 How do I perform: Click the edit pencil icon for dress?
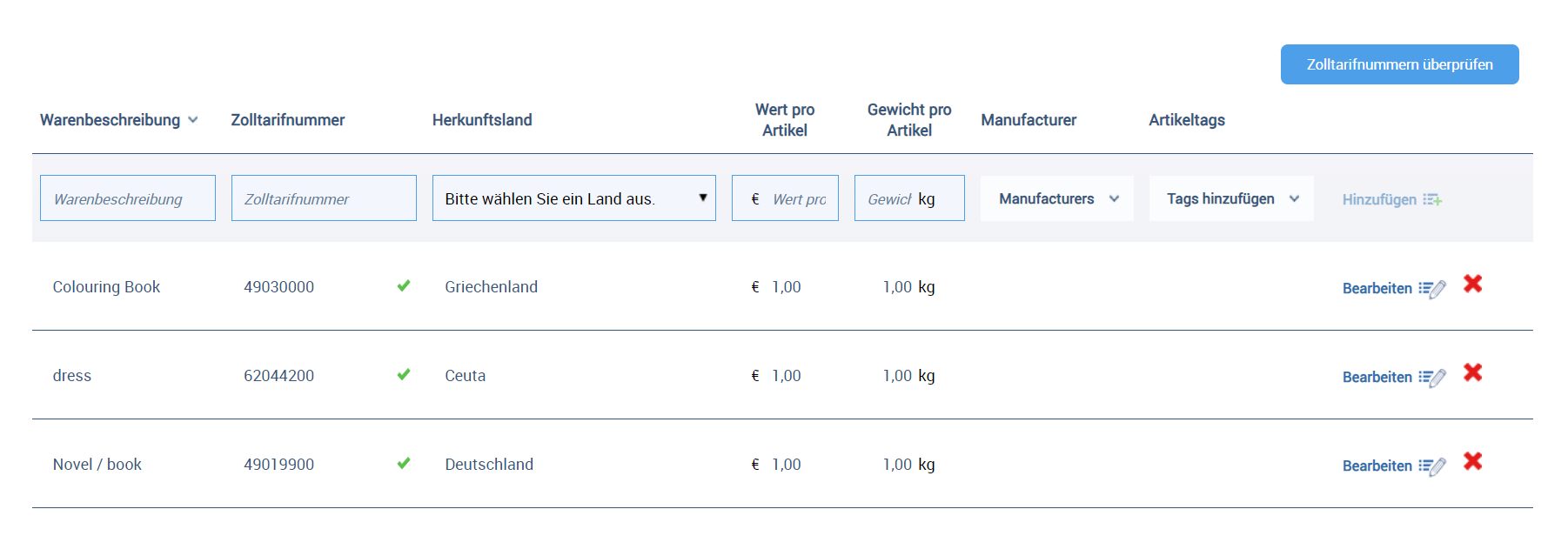[x=1432, y=378]
